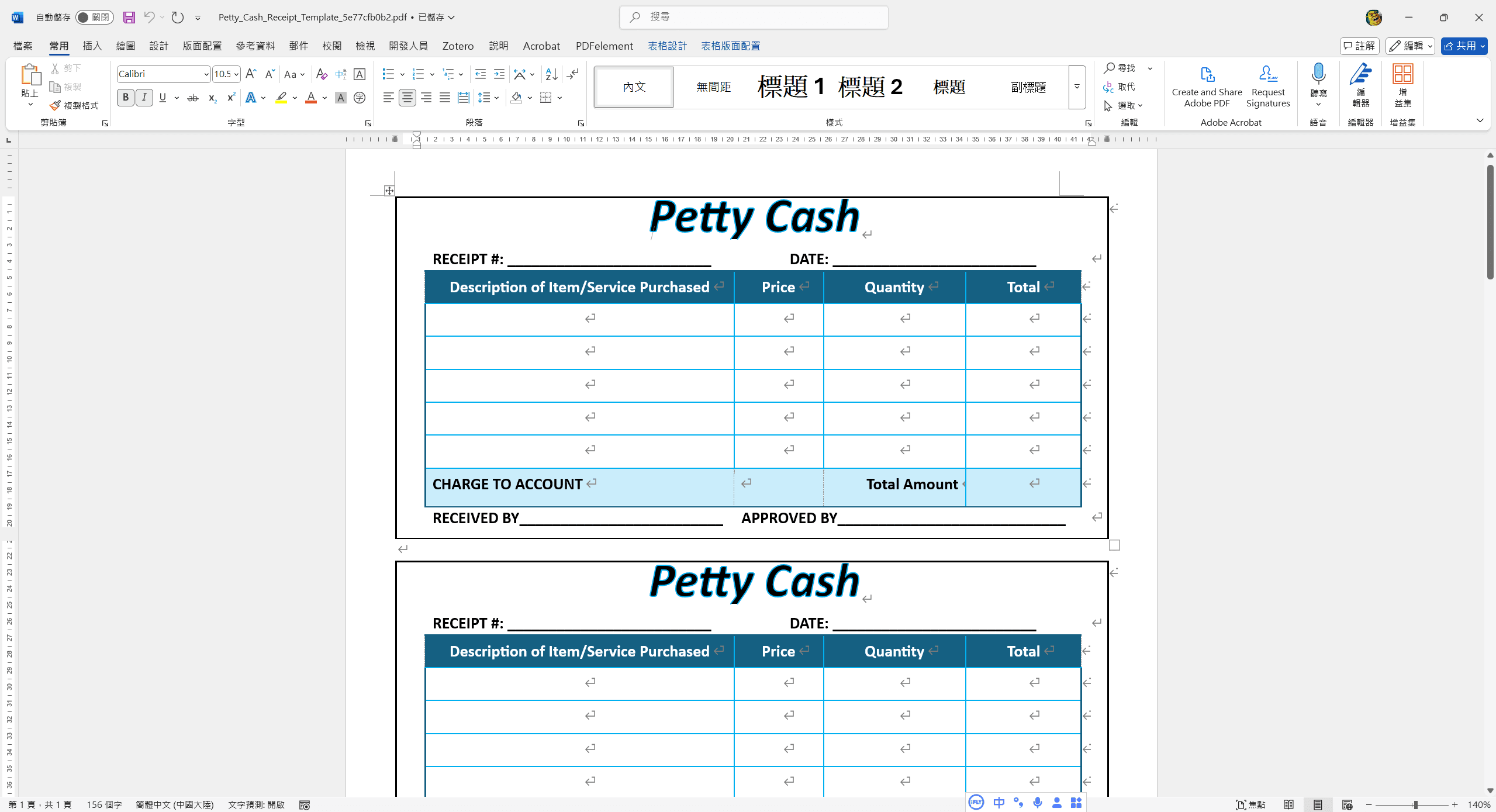The image size is (1496, 812).
Task: Switch to the Zotero tab
Action: [x=458, y=46]
